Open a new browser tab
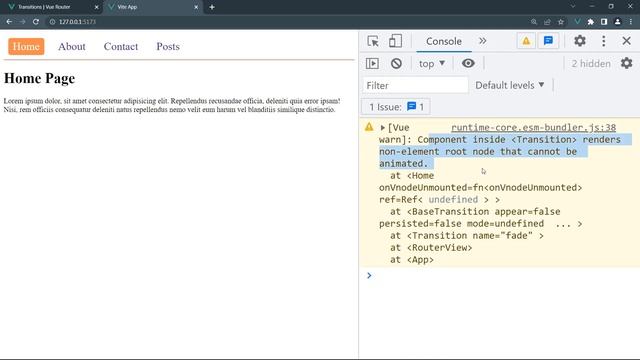This screenshot has width=640, height=360. (212, 7)
